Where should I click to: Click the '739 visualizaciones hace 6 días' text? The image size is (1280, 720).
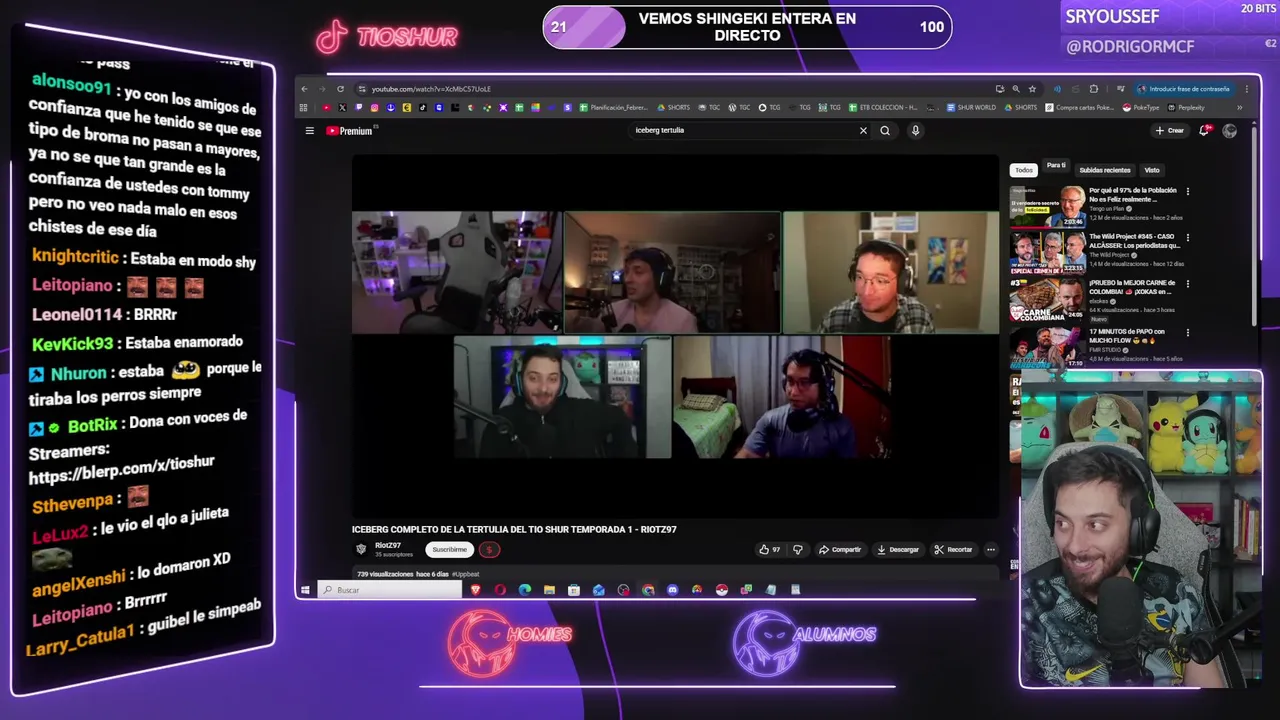(x=403, y=575)
